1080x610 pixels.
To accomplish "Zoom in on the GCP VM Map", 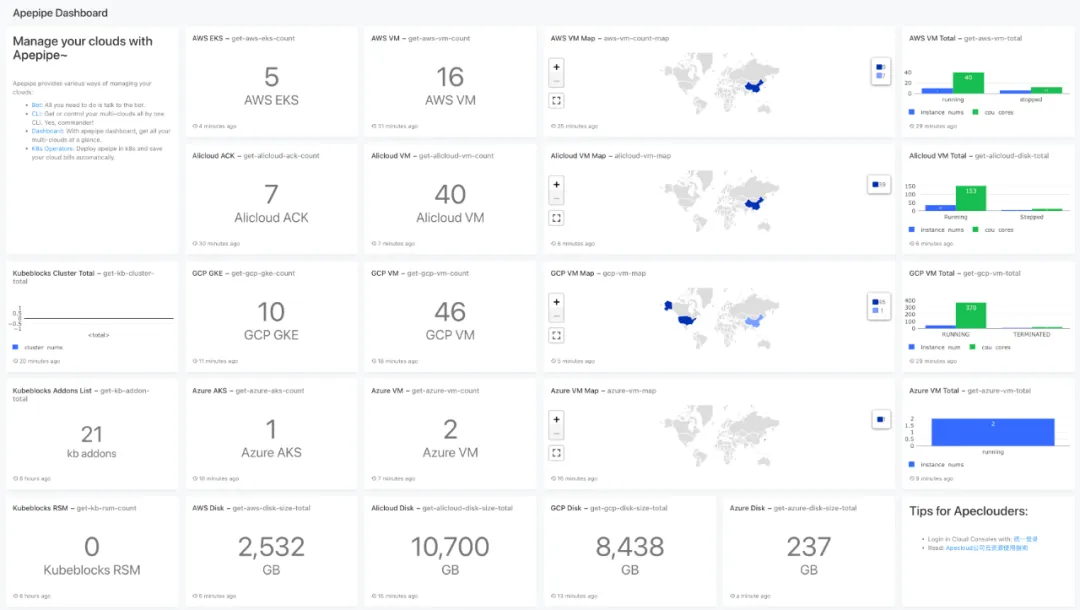I will point(557,301).
